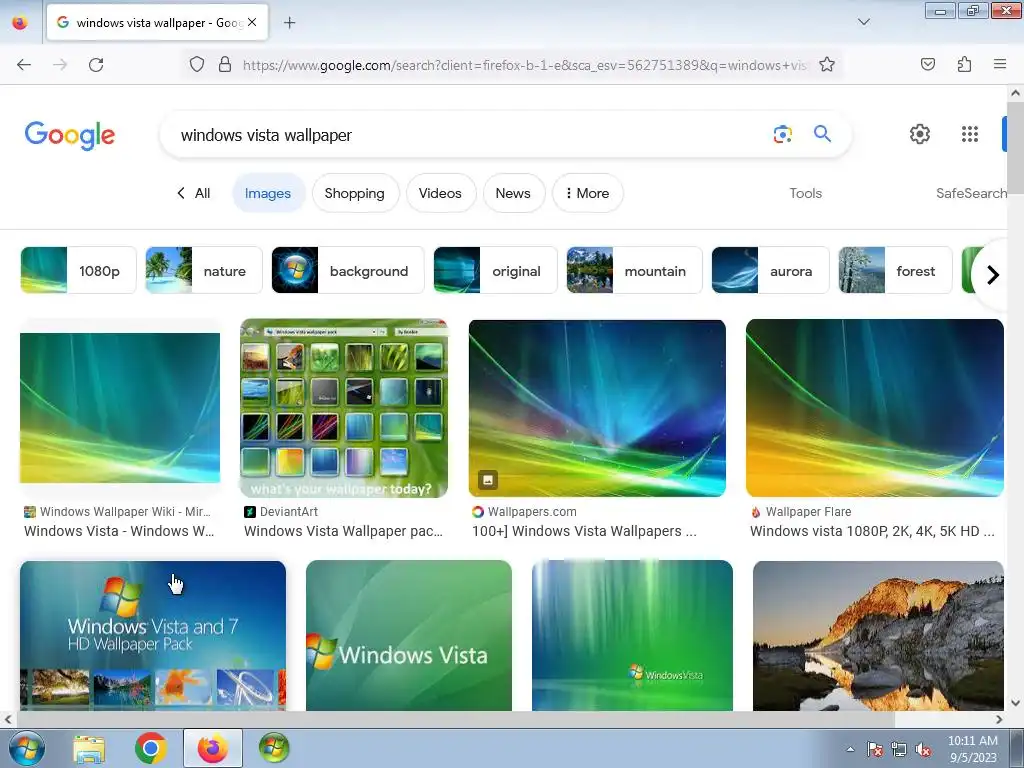Follow the 100+] Windows Vista Wallpapers link
Screen dimensions: 1024x768
click(584, 531)
